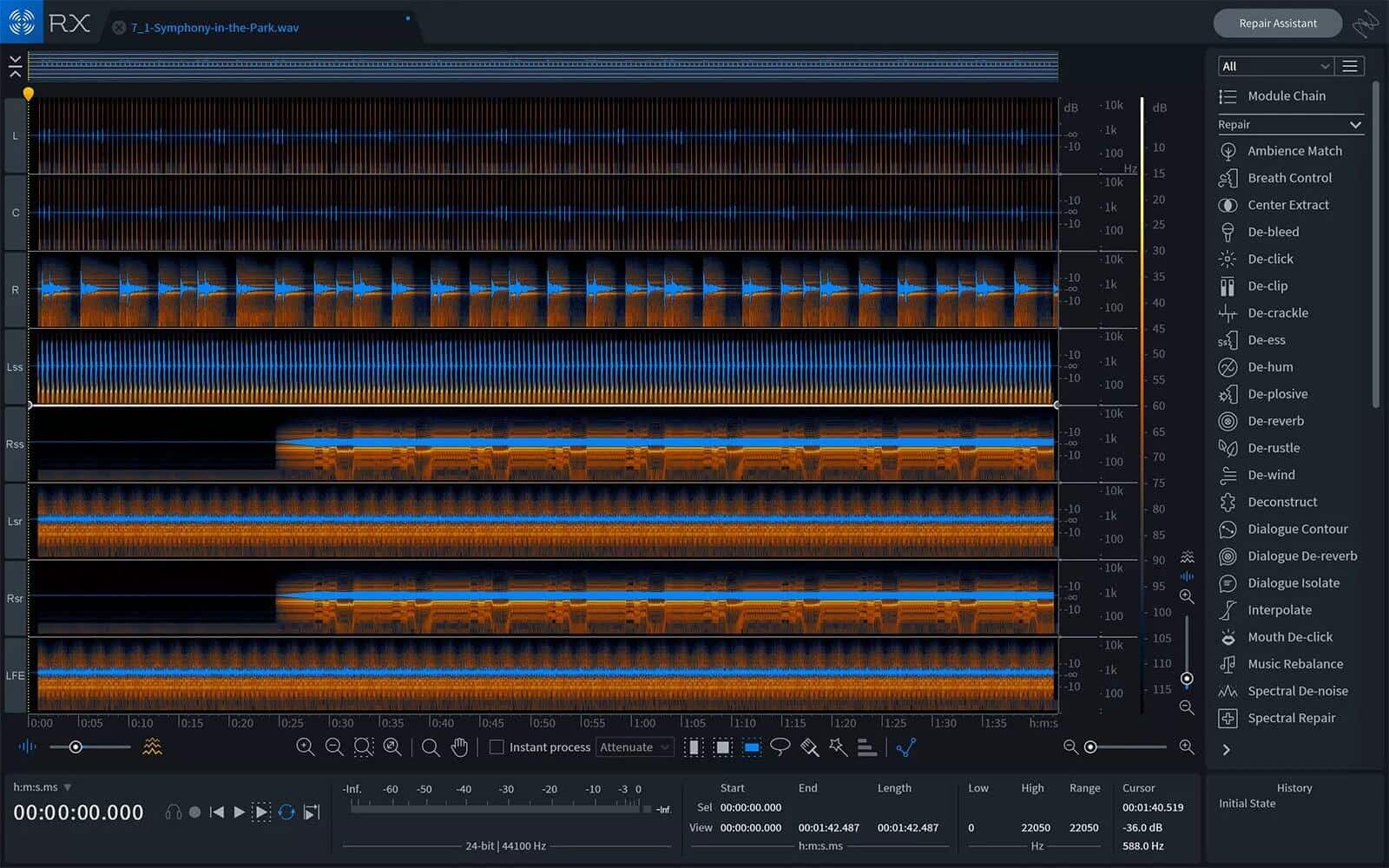Open the De-plosive module

pyautogui.click(x=1263, y=394)
